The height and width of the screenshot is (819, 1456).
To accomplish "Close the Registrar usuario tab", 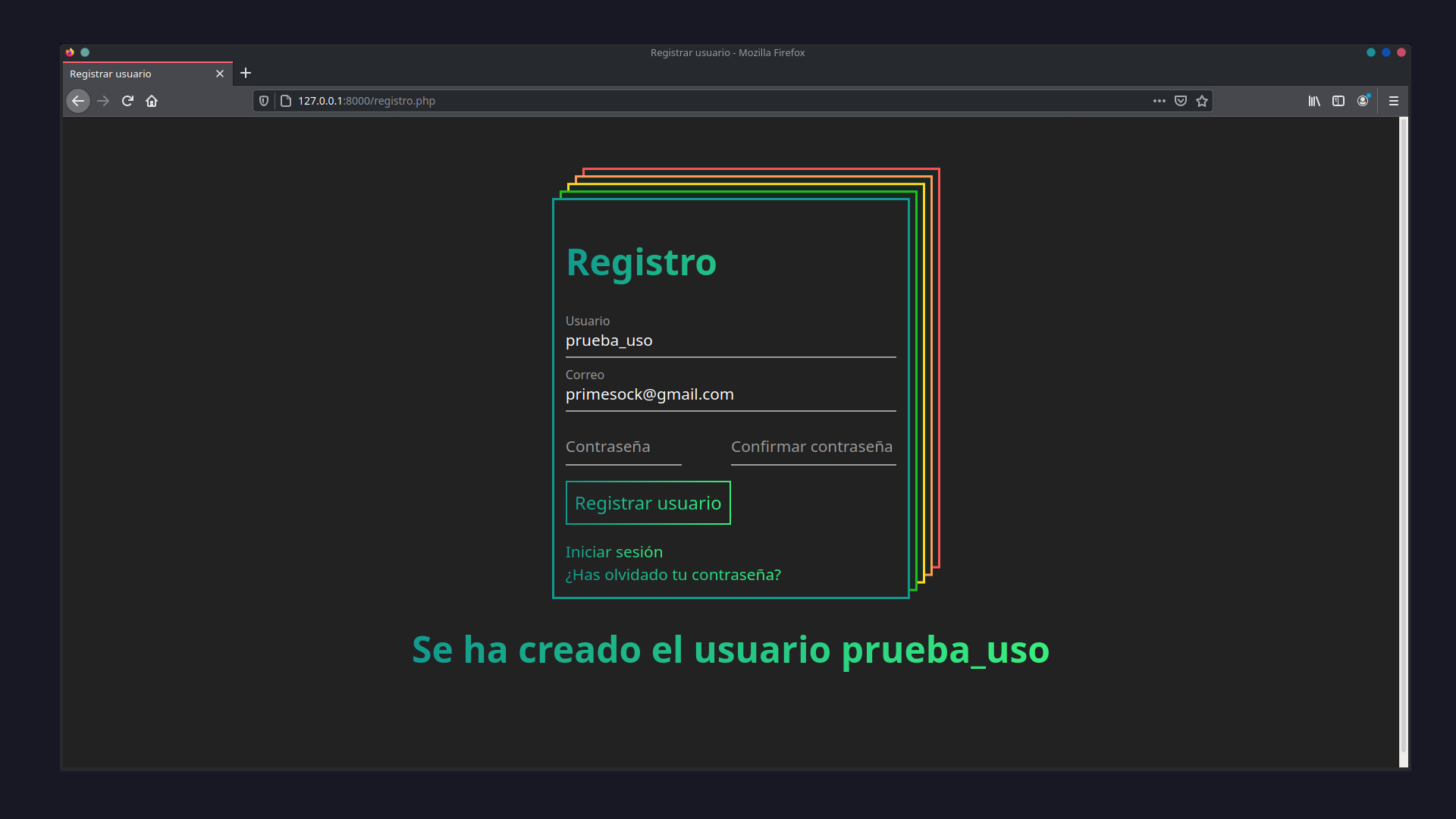I will click(220, 73).
